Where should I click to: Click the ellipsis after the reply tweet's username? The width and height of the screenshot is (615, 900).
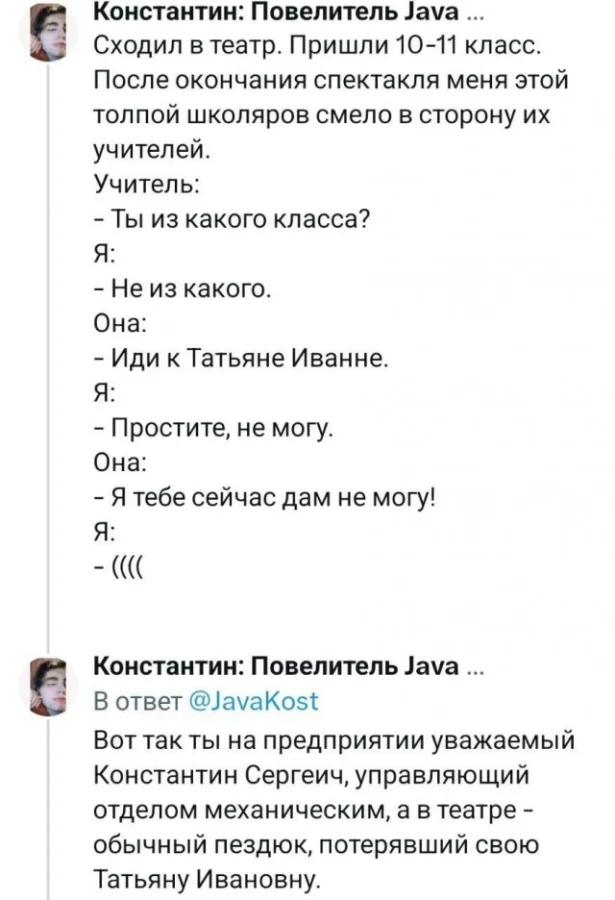coord(474,668)
